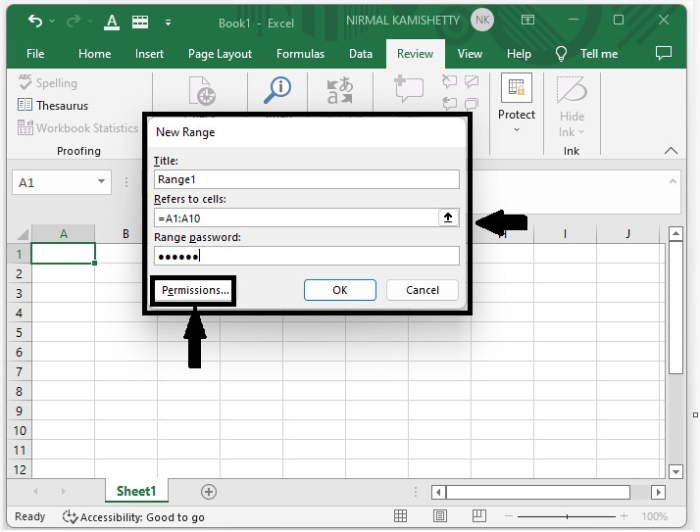Open the File tab
Image resolution: width=700 pixels, height=532 pixels.
(35, 54)
